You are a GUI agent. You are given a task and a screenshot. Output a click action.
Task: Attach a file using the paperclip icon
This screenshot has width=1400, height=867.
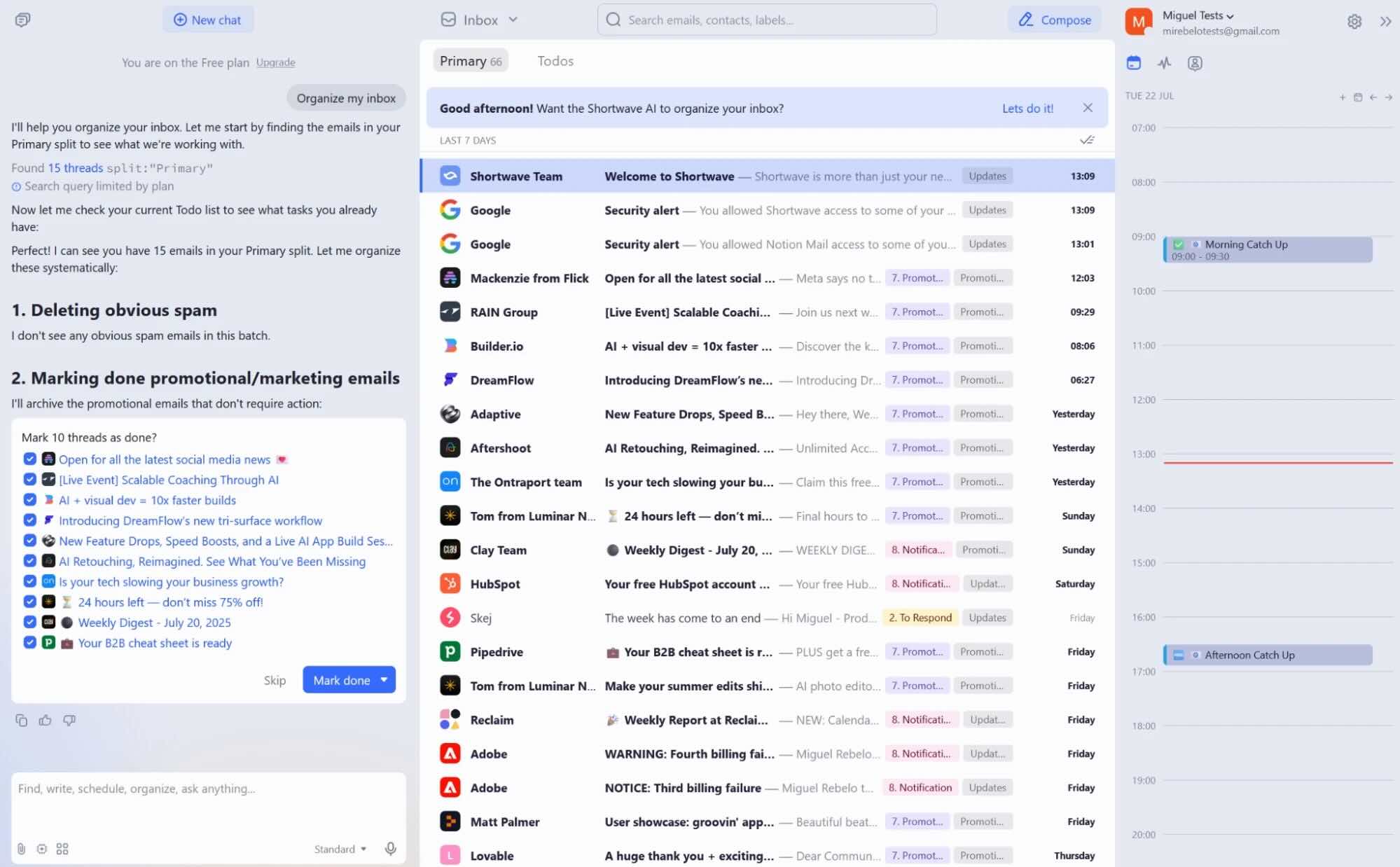(21, 848)
